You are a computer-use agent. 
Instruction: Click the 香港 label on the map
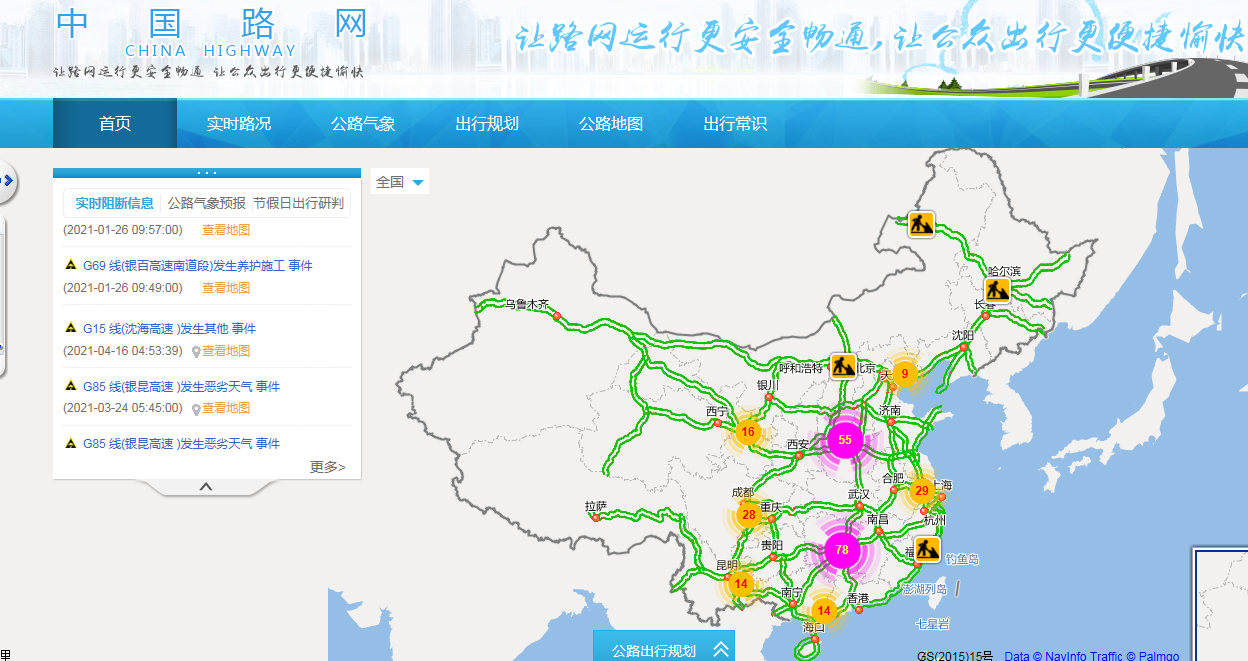[x=858, y=598]
